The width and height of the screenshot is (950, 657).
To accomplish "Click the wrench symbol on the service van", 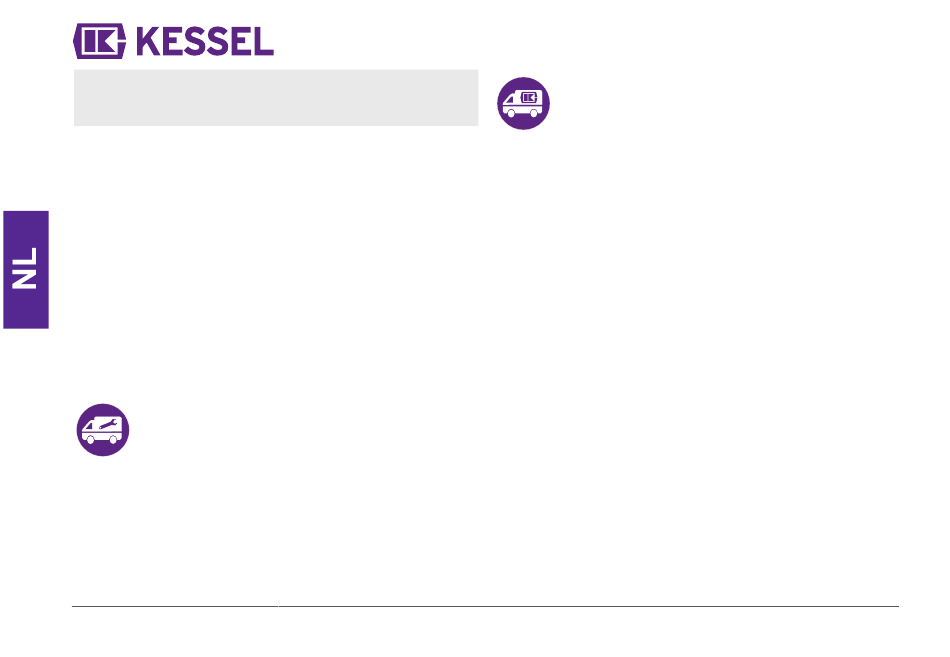I will (107, 424).
